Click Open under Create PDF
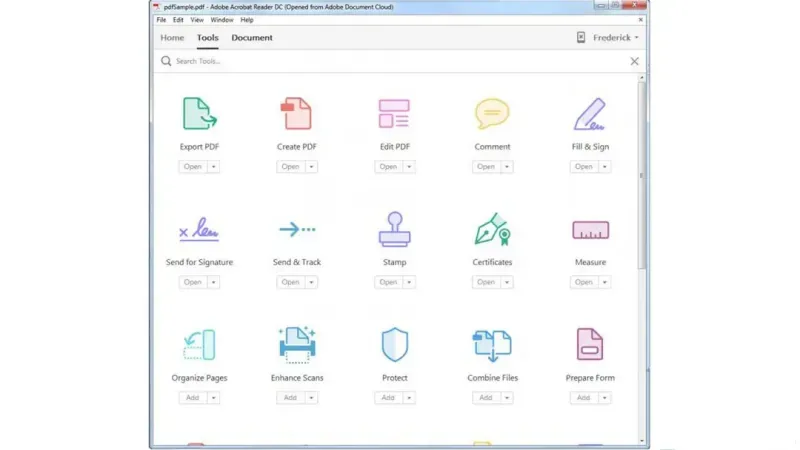 (x=290, y=167)
